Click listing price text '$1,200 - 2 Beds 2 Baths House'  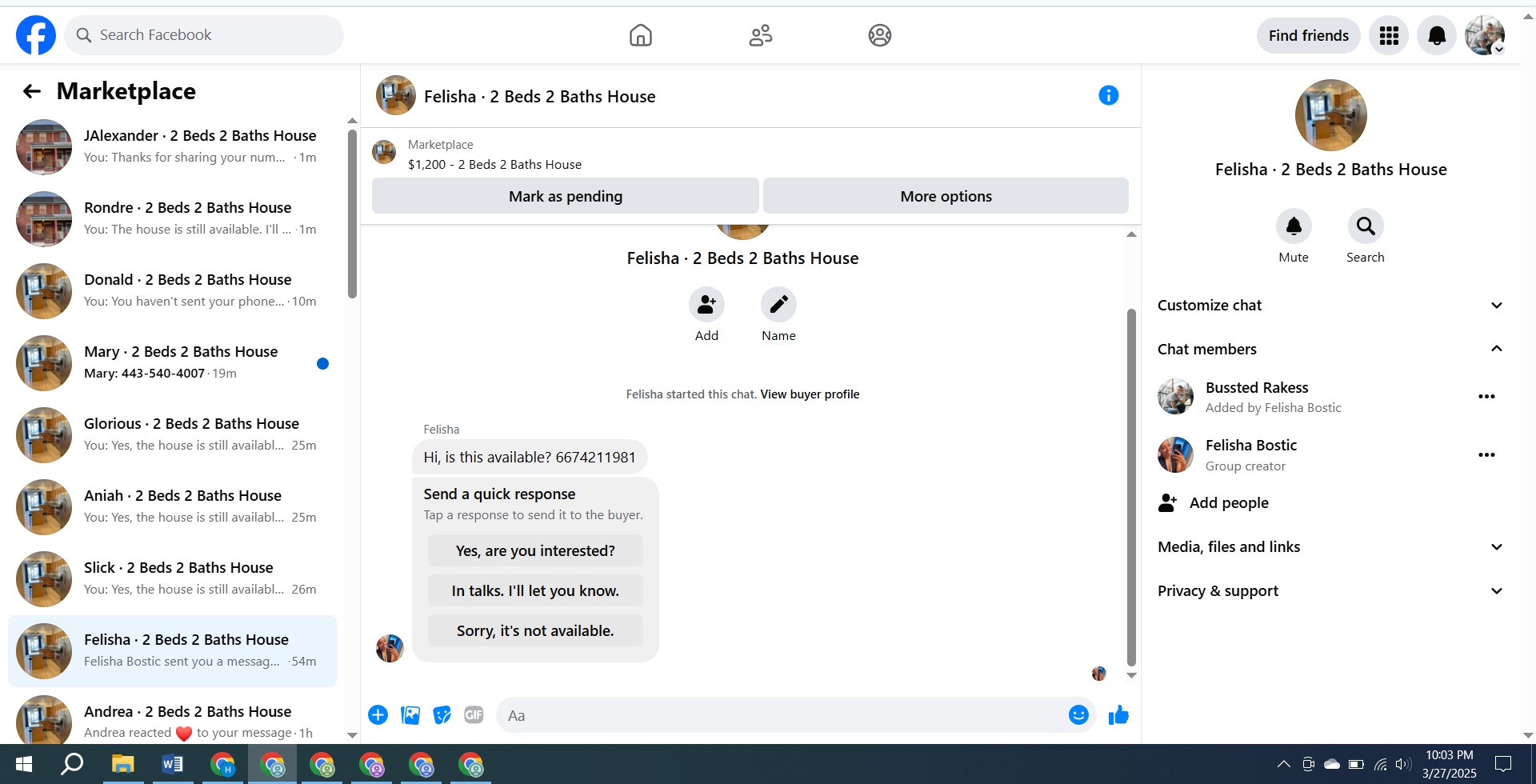coord(494,165)
